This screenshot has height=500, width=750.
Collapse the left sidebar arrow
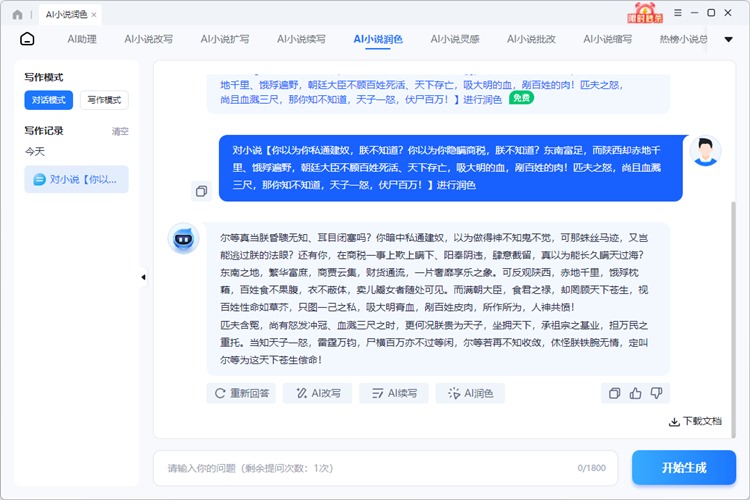click(143, 277)
